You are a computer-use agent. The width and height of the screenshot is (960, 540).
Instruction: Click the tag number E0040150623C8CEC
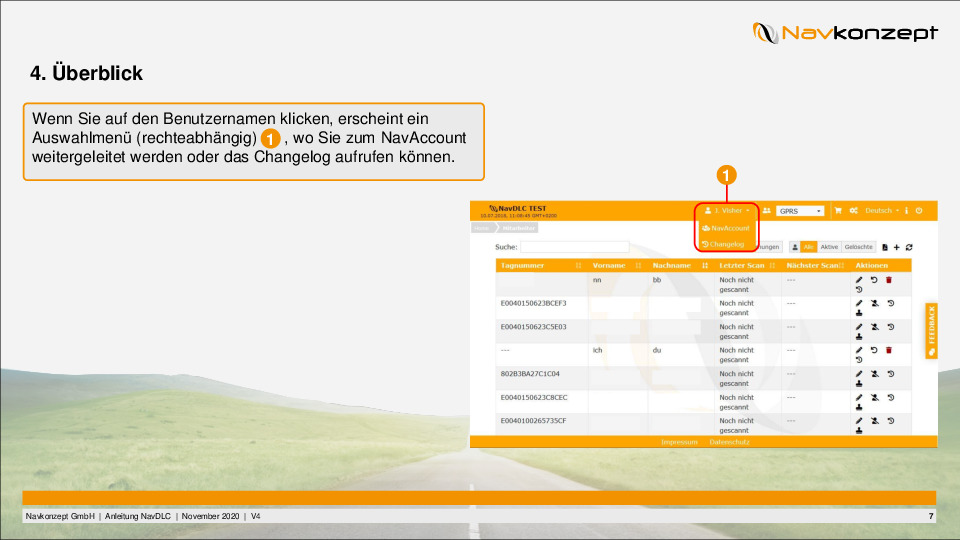point(534,398)
